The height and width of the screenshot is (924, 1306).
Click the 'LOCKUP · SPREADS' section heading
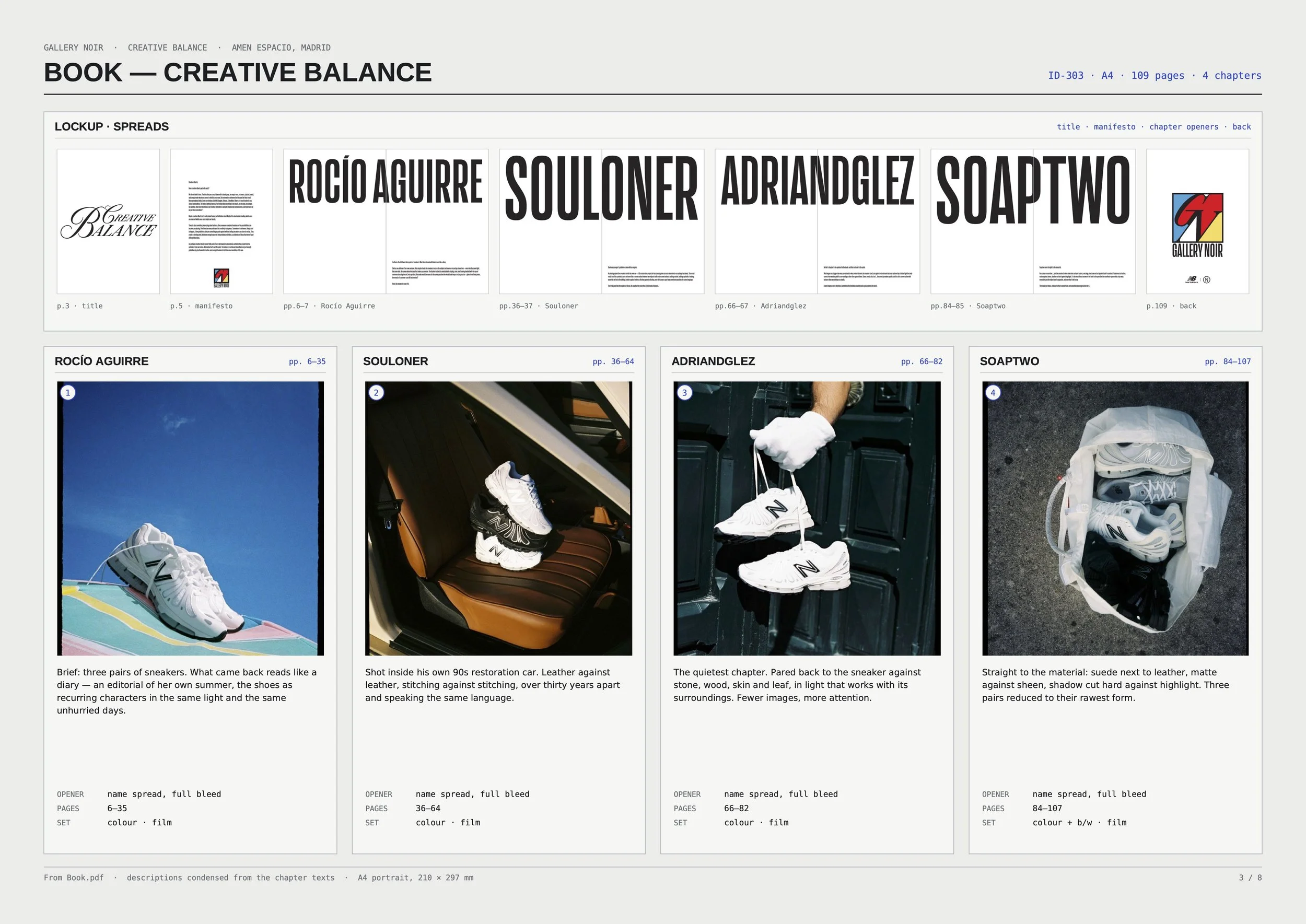[x=112, y=126]
